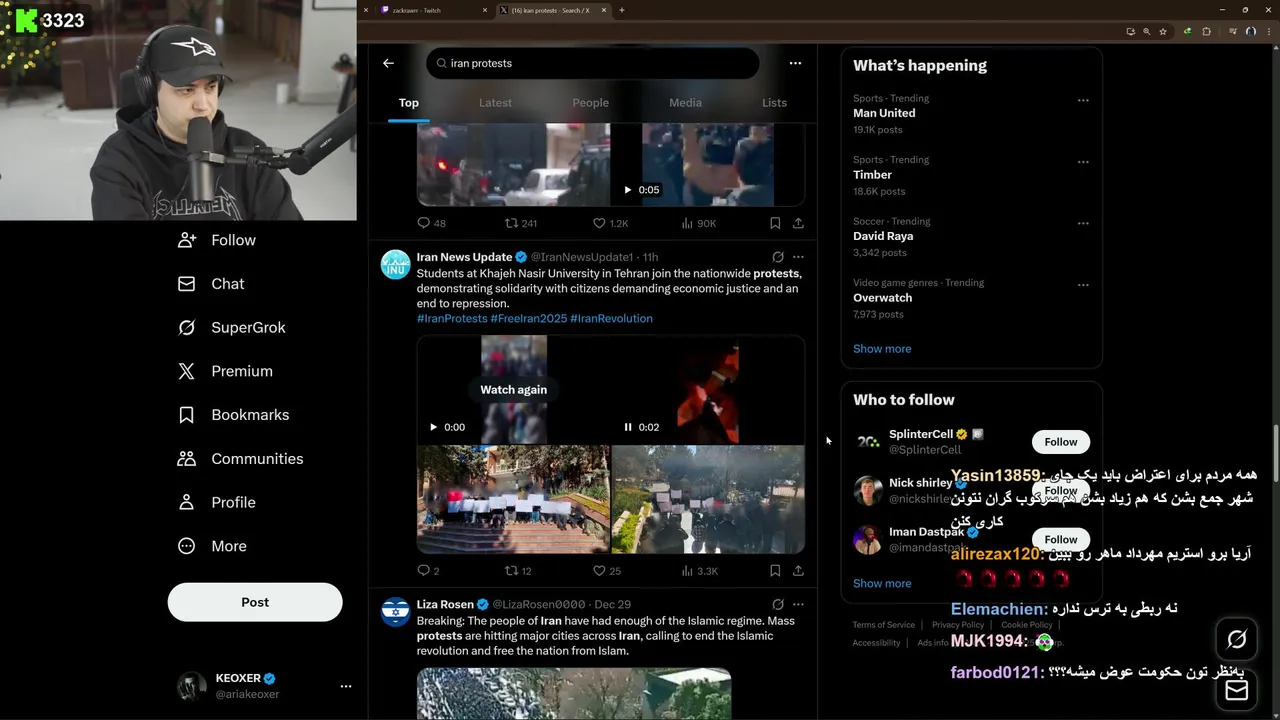Like the Iran News Update post
This screenshot has width=1280, height=720.
607,571
